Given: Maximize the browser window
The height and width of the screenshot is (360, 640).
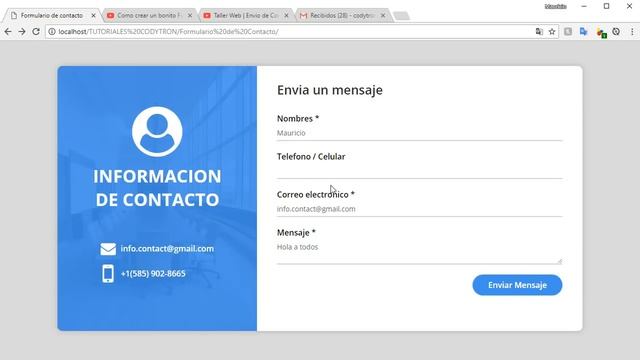Looking at the screenshot, I should coord(607,6).
